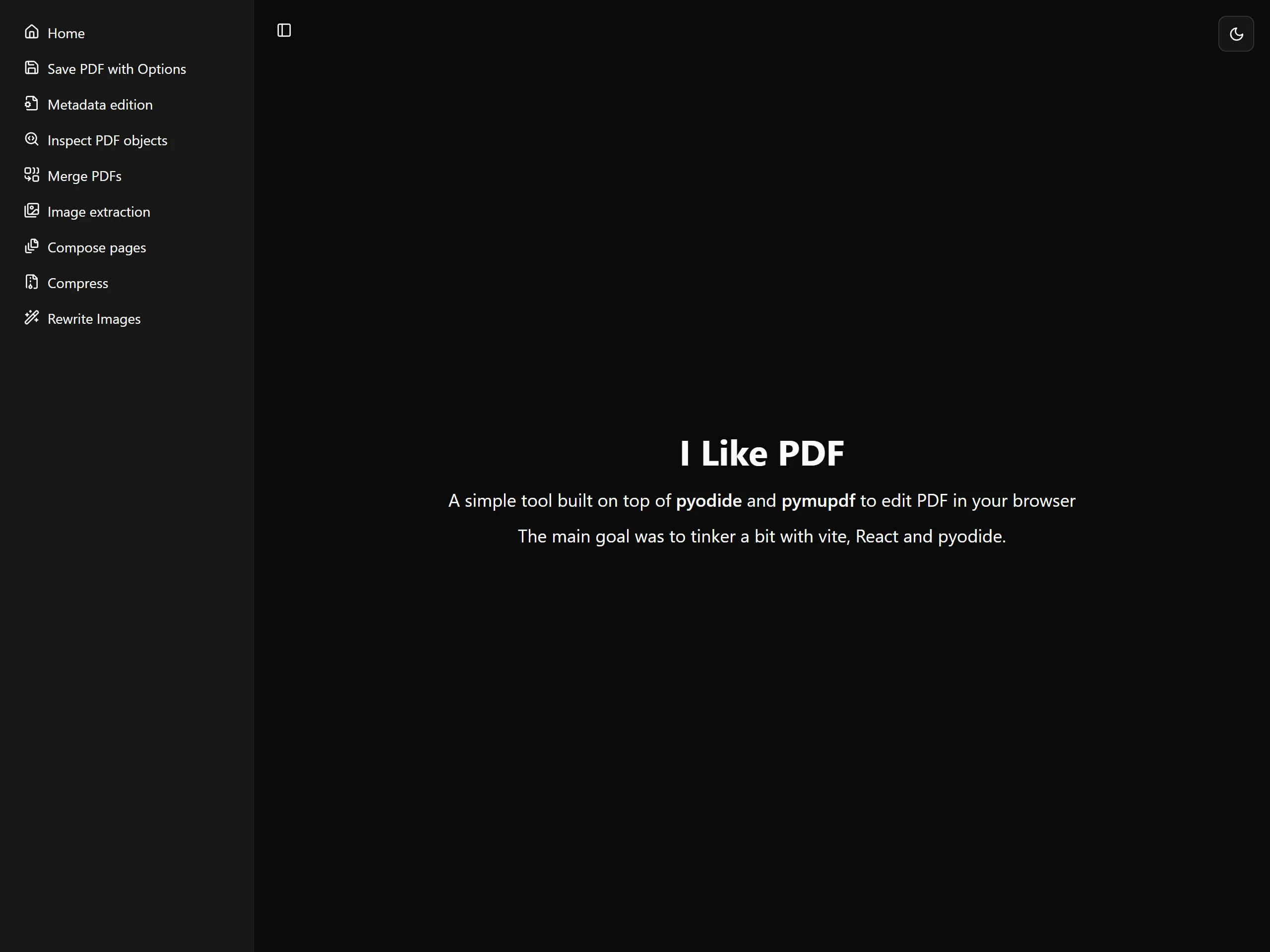Viewport: 1270px width, 952px height.
Task: Select Rewrite Images in the sidebar
Action: pos(94,318)
